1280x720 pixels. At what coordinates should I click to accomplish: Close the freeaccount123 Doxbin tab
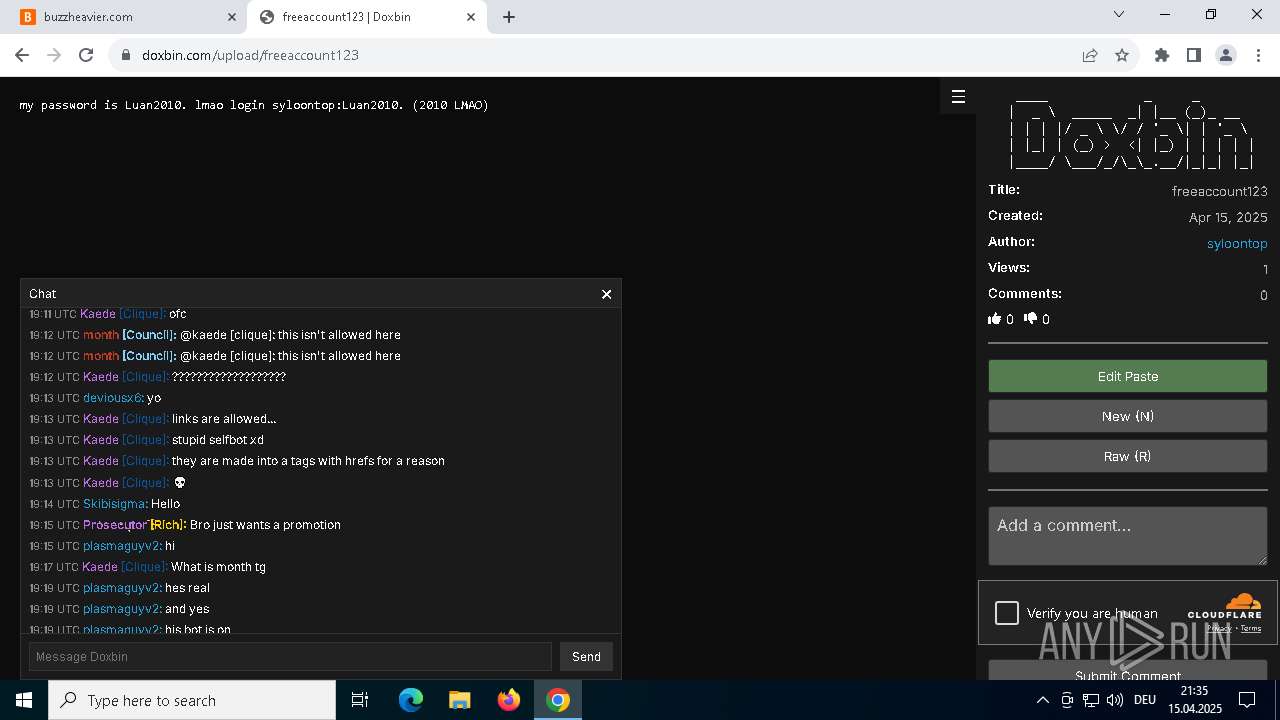[471, 17]
